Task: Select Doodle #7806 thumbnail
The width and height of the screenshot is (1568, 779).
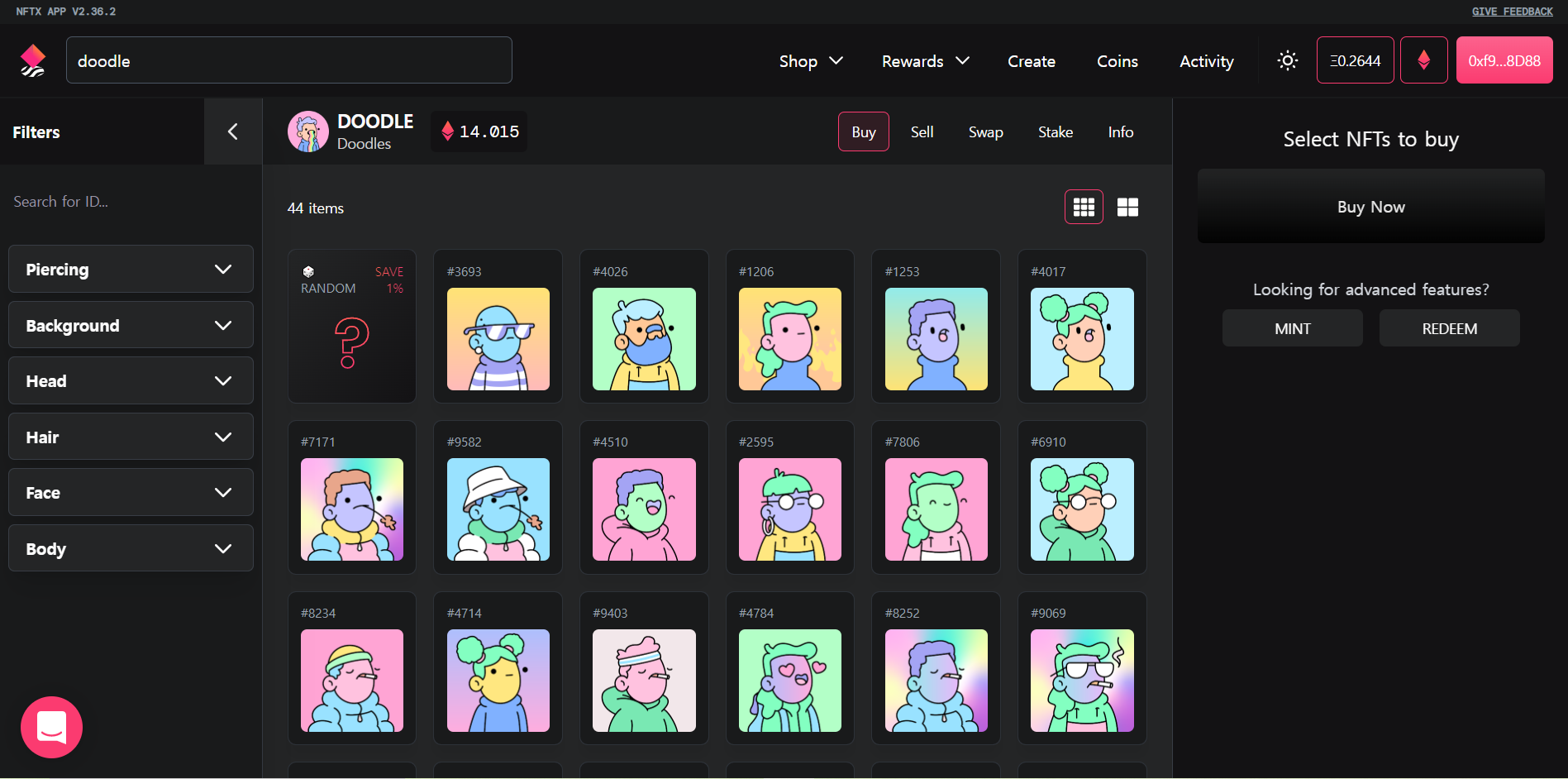Action: coord(936,509)
